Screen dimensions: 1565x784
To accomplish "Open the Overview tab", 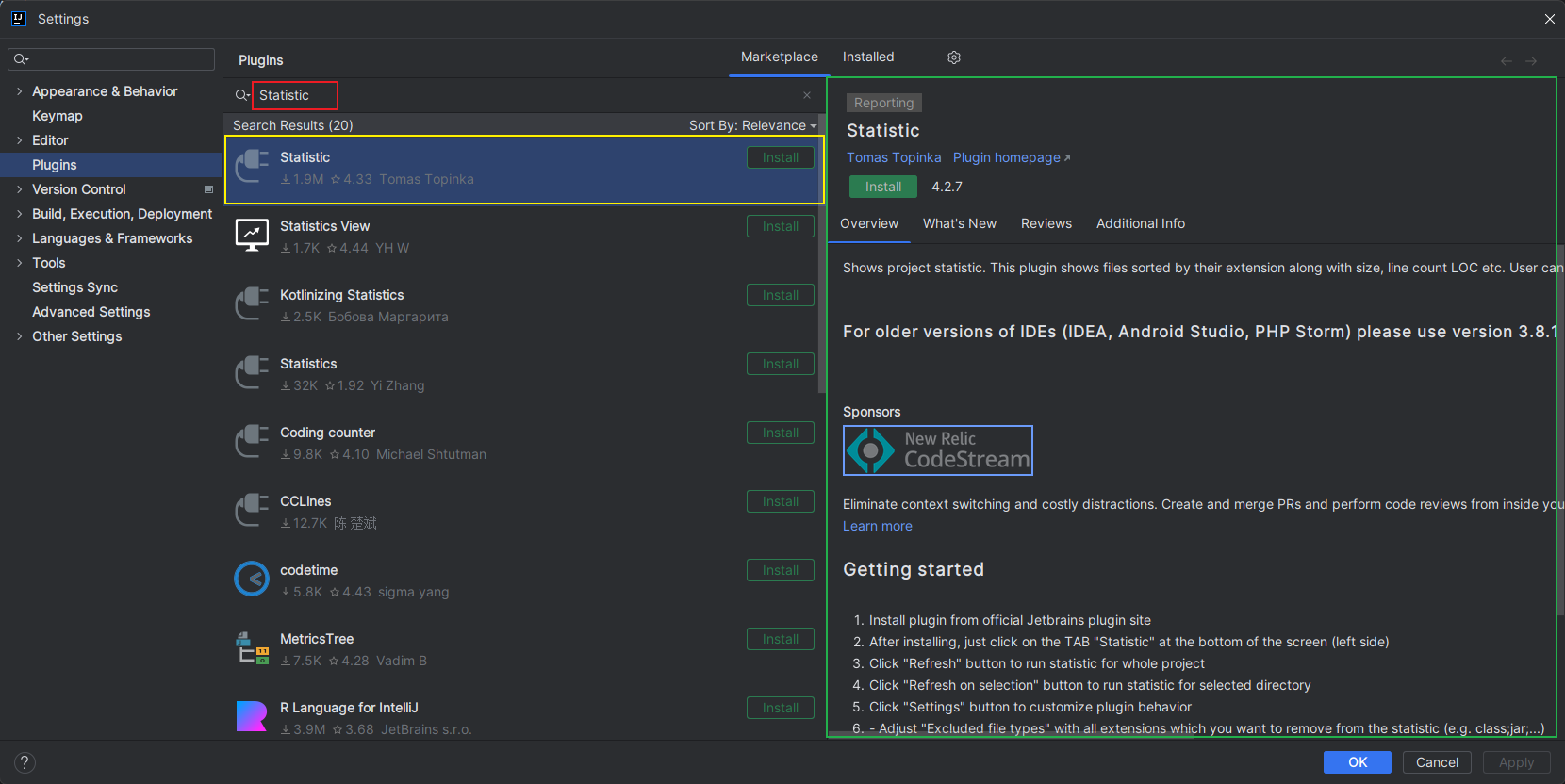I will coord(869,223).
